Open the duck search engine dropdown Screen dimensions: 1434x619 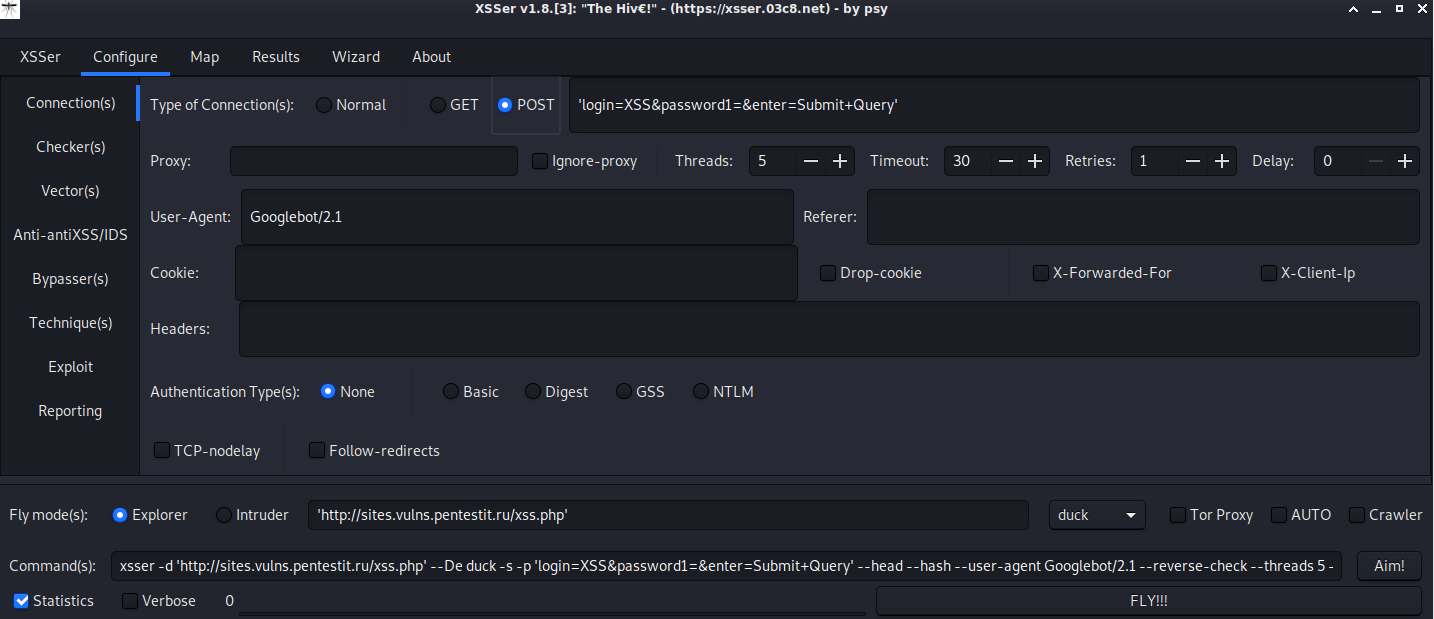tap(1097, 515)
